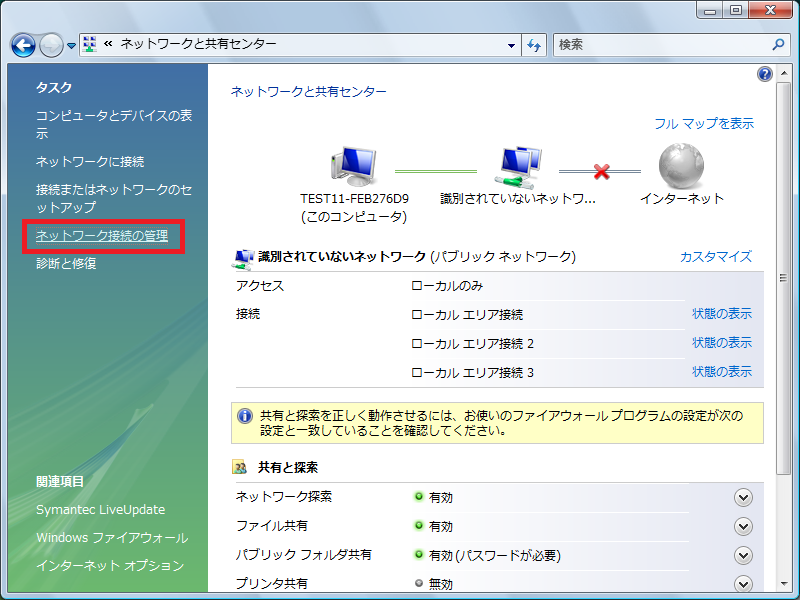Click the インターネット globe icon

(681, 167)
